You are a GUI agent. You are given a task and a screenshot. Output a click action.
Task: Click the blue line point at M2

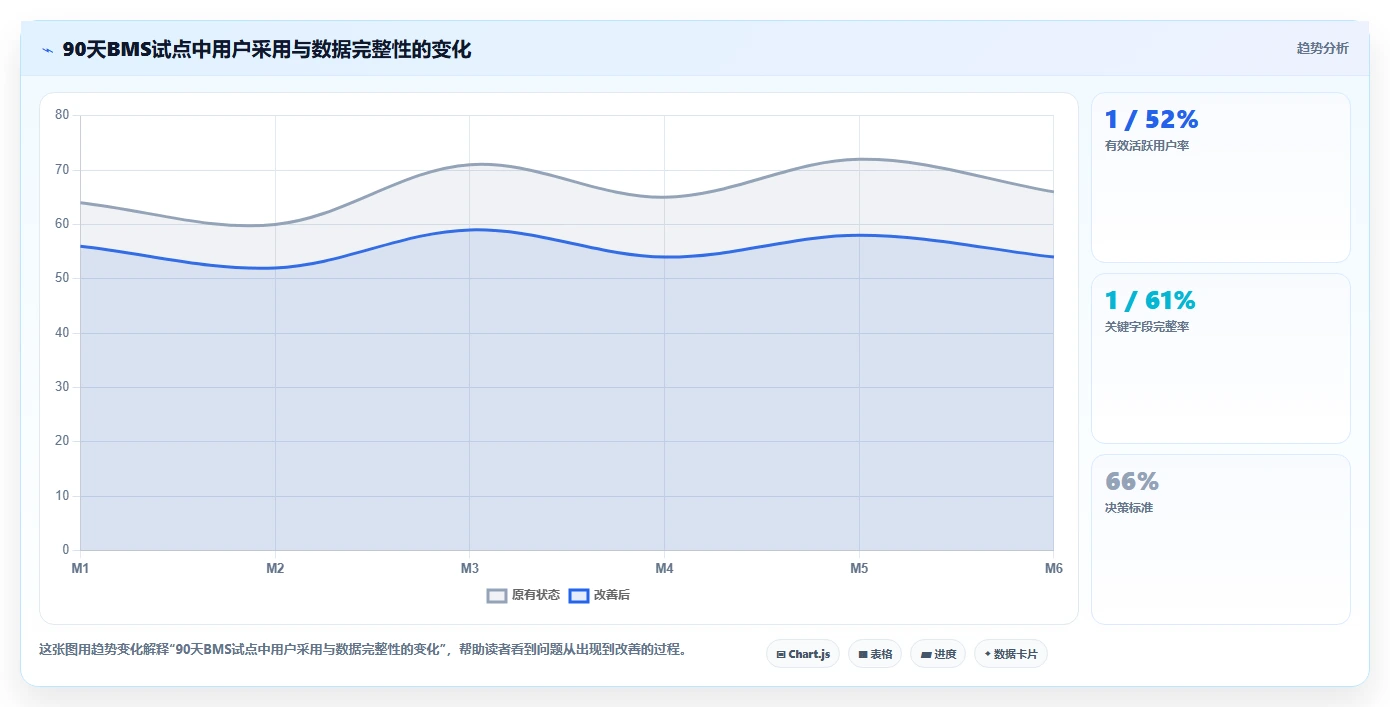point(275,267)
